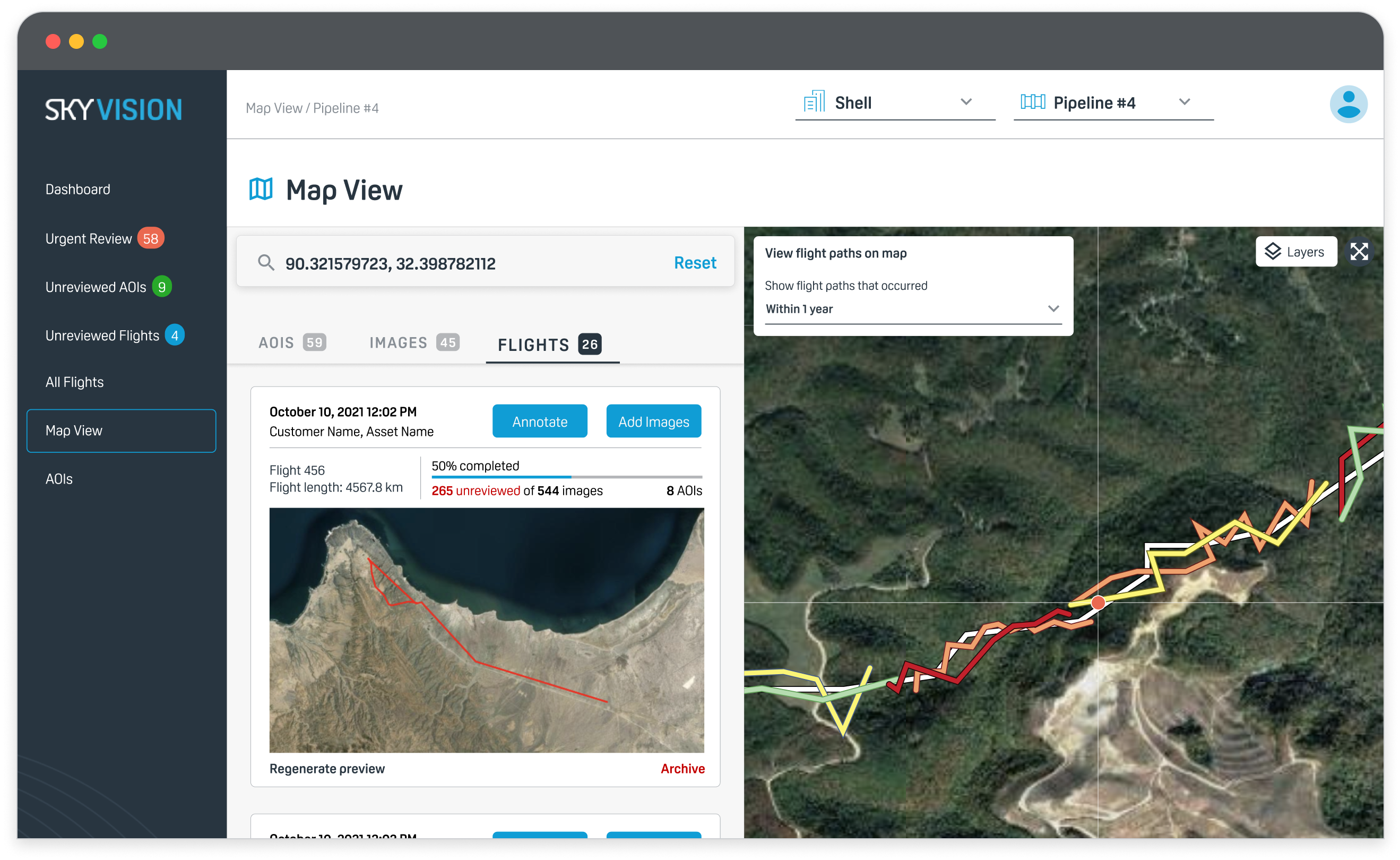
Task: Click the Unreviewed AOIs 9 badge
Action: pyautogui.click(x=161, y=287)
